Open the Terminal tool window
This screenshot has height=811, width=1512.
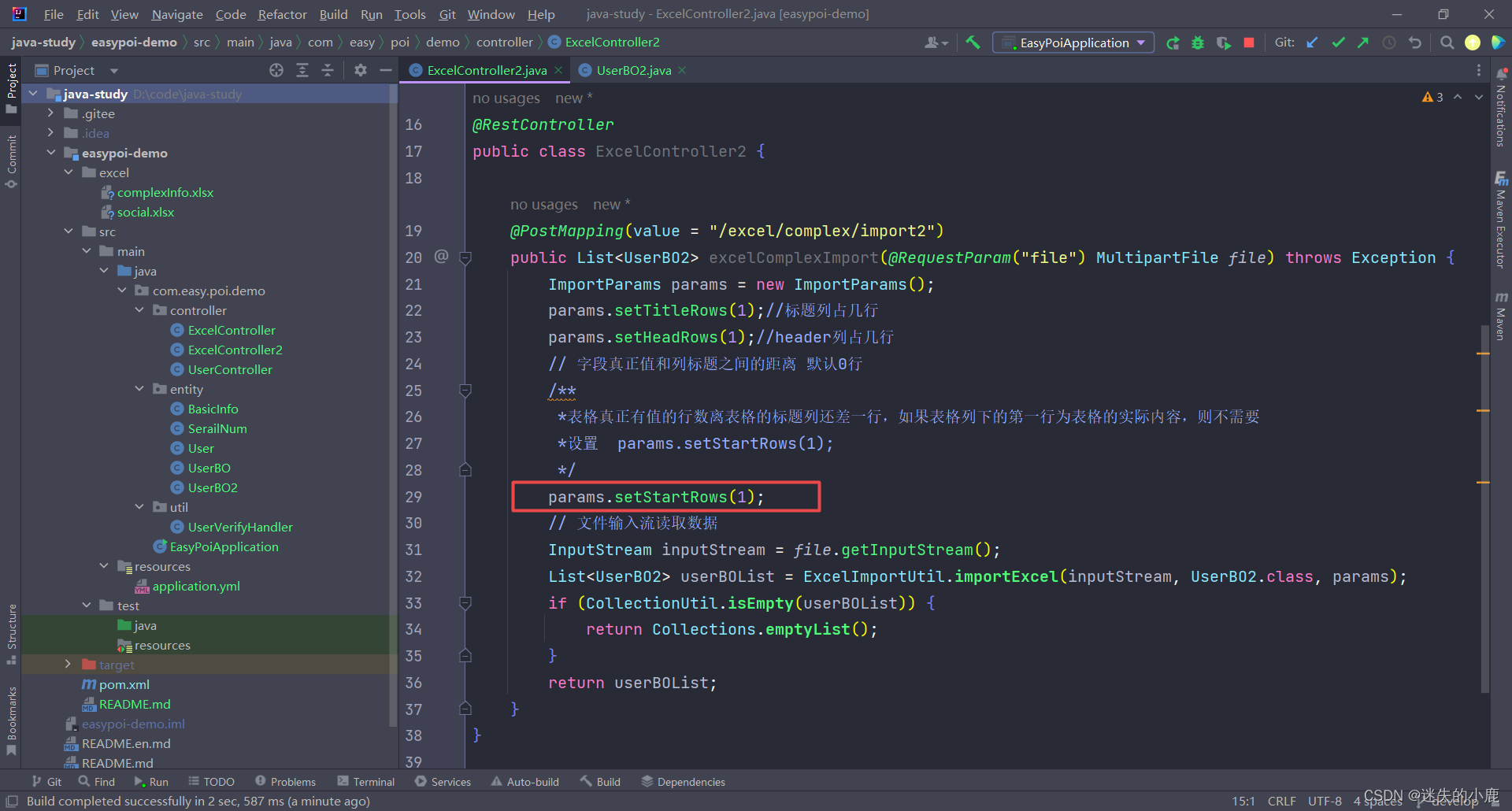(366, 782)
